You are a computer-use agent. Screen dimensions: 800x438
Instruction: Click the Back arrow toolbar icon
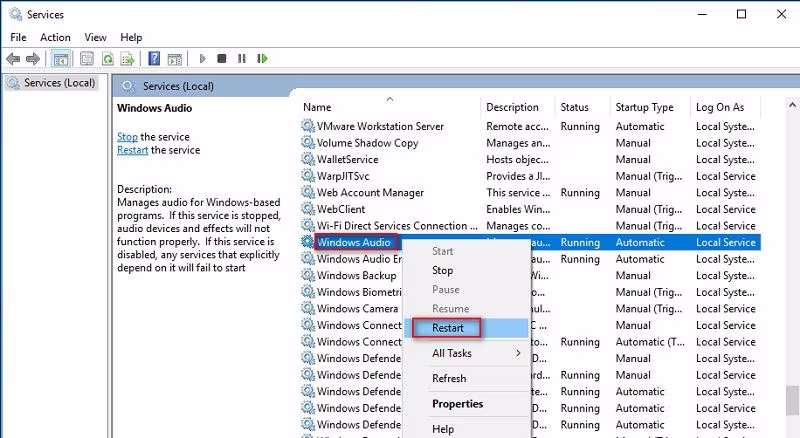coord(13,59)
